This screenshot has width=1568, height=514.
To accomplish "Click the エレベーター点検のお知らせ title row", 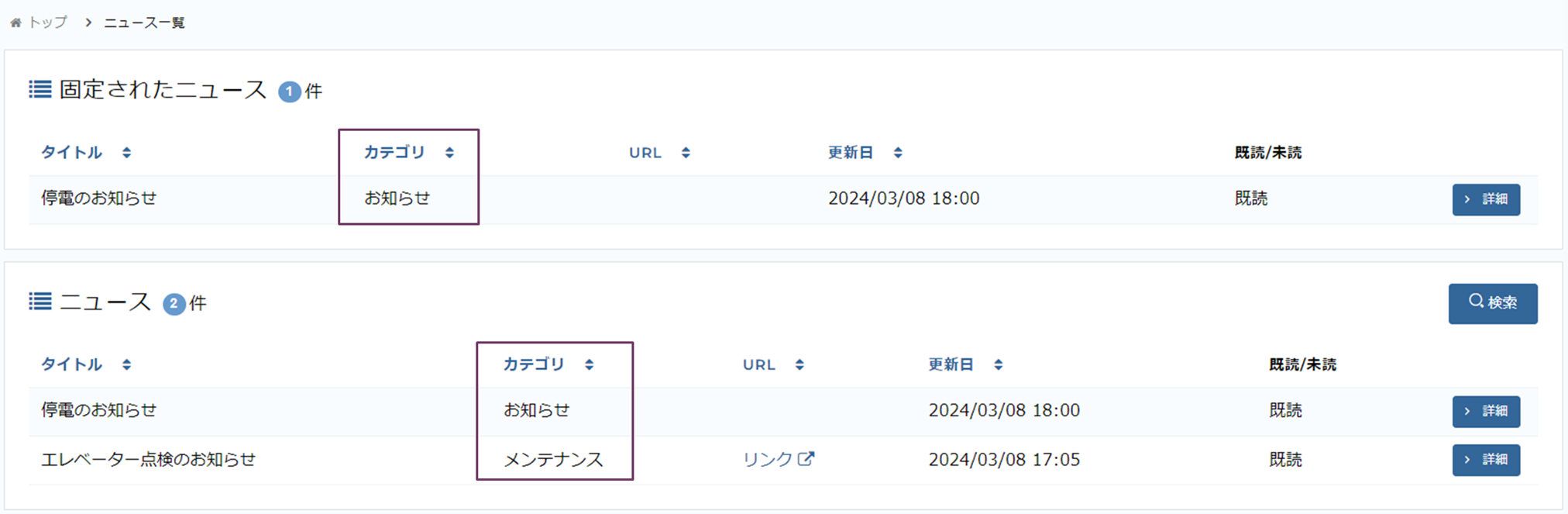I will [148, 460].
